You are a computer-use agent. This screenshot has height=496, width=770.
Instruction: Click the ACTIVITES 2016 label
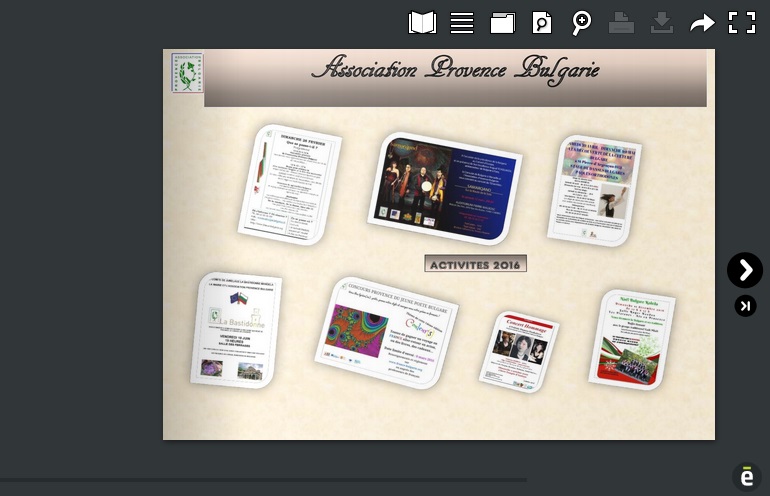click(x=475, y=264)
